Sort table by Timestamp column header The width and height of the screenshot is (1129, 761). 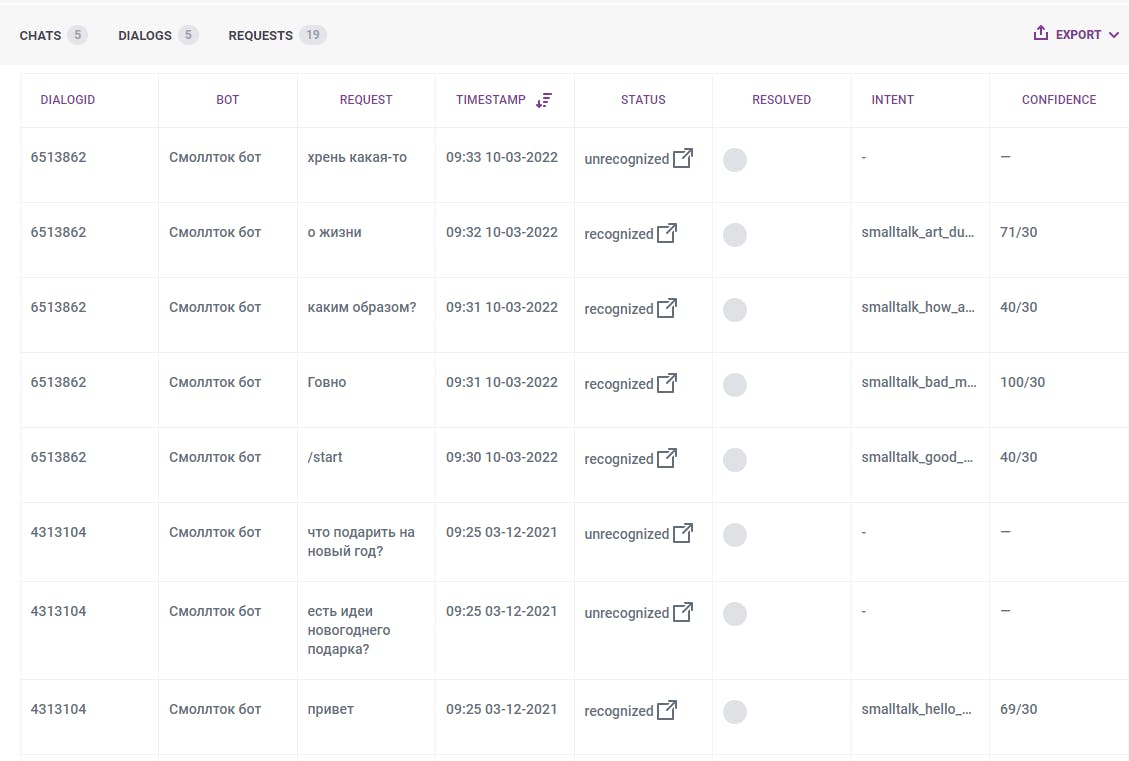[x=490, y=100]
